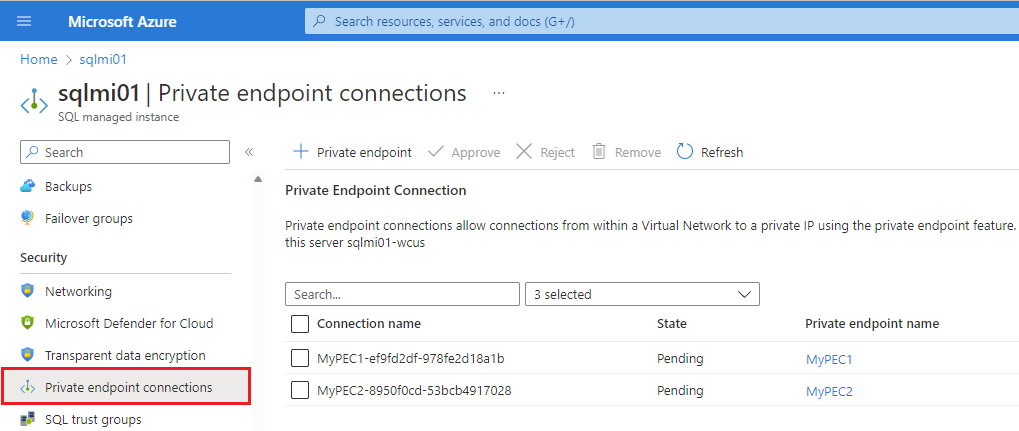Image resolution: width=1019 pixels, height=431 pixels.
Task: Check the MyPEC1 connection row checkbox
Action: coord(300,358)
